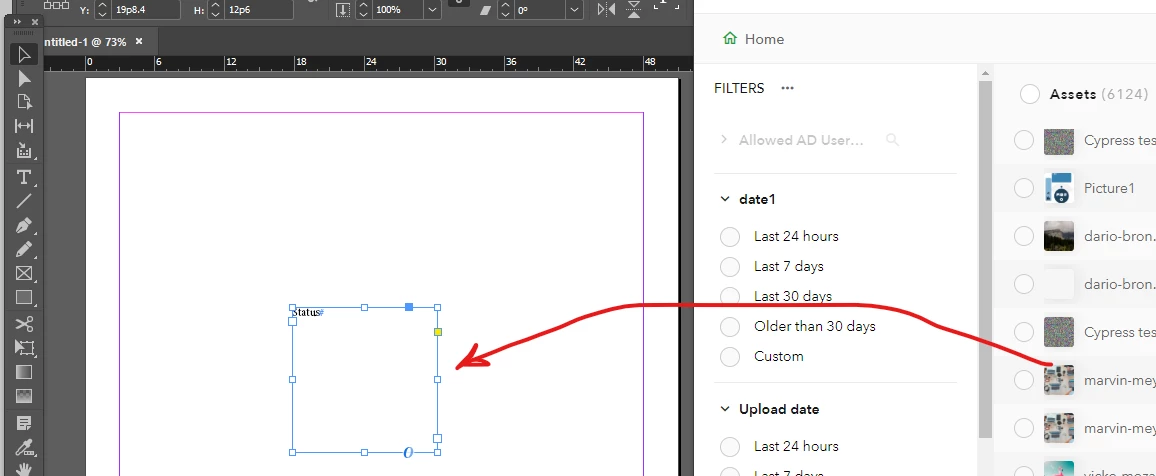This screenshot has width=1156, height=476.
Task: Select the Eyedropper tool
Action: coord(24,447)
